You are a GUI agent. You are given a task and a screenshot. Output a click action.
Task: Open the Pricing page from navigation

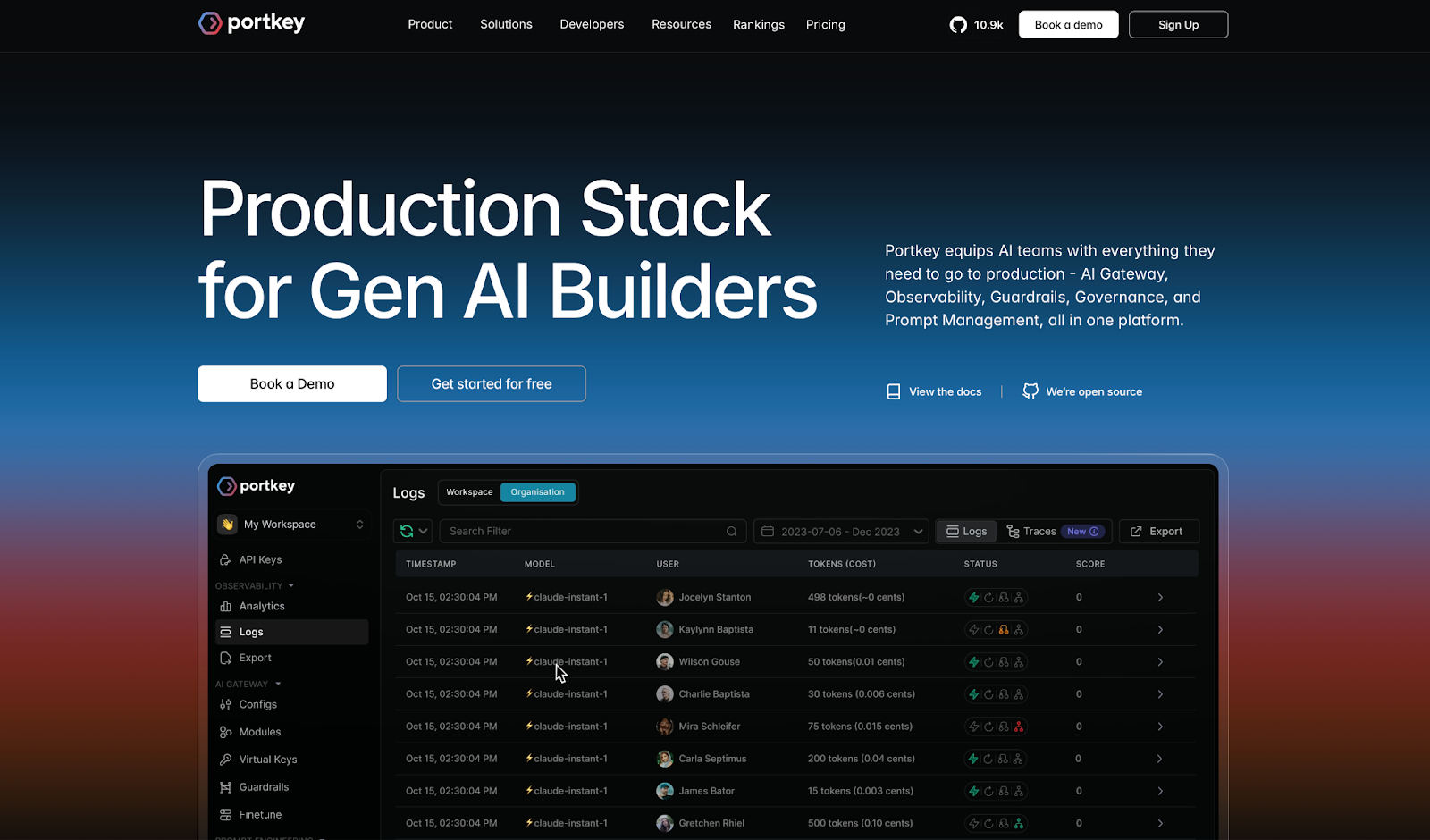pyautogui.click(x=825, y=24)
